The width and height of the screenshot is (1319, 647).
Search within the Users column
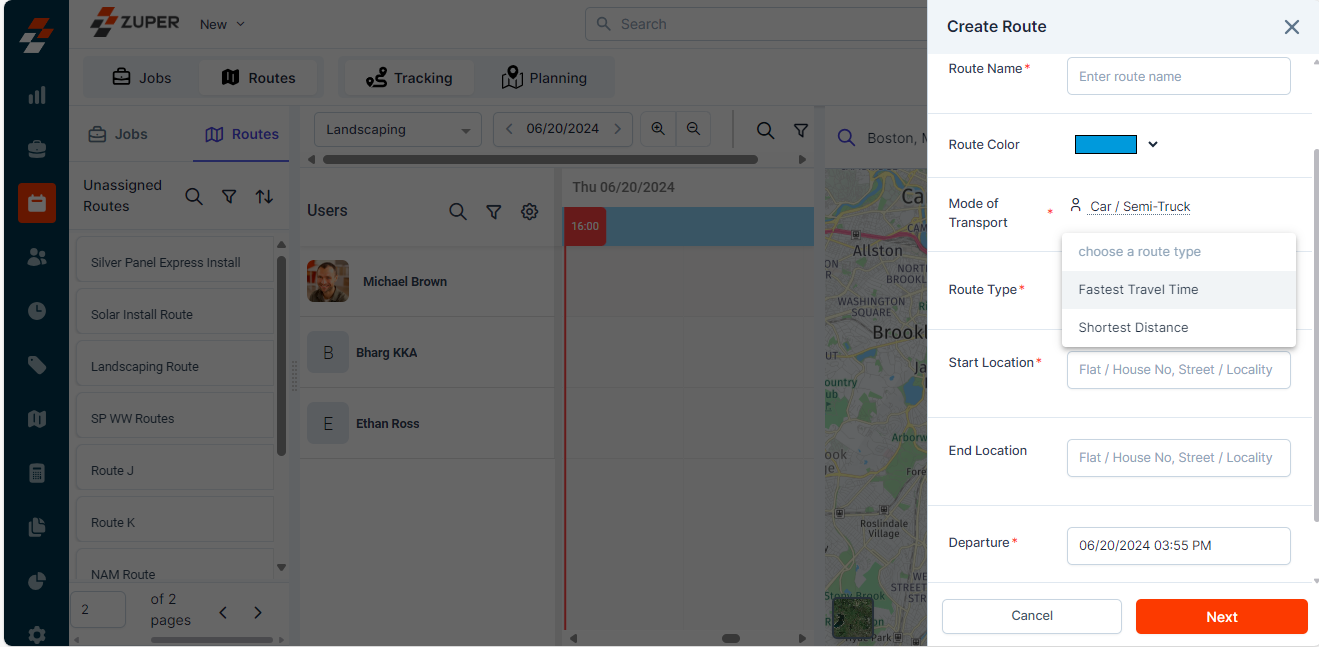pyautogui.click(x=458, y=211)
